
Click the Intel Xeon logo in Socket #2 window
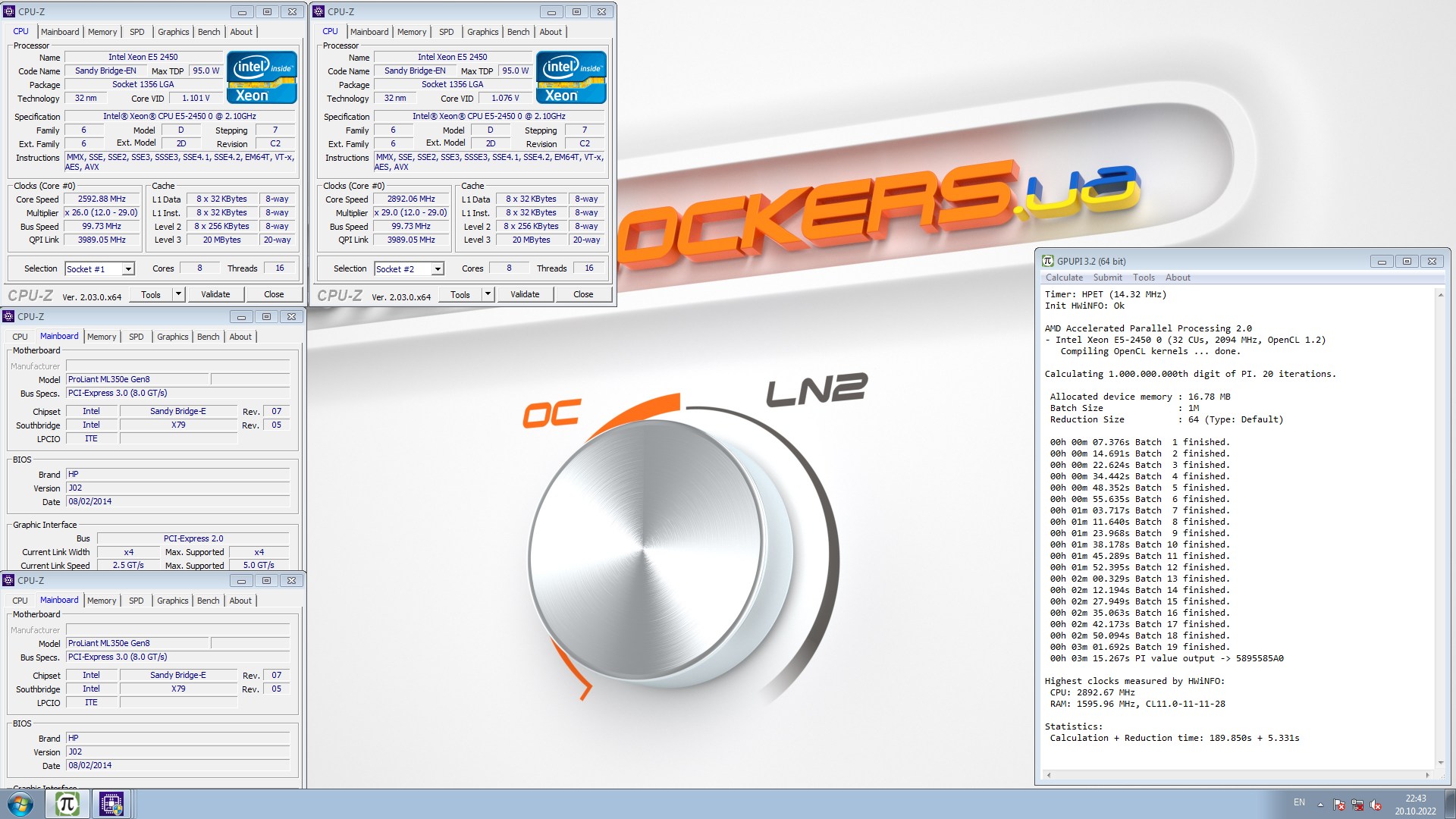(571, 77)
